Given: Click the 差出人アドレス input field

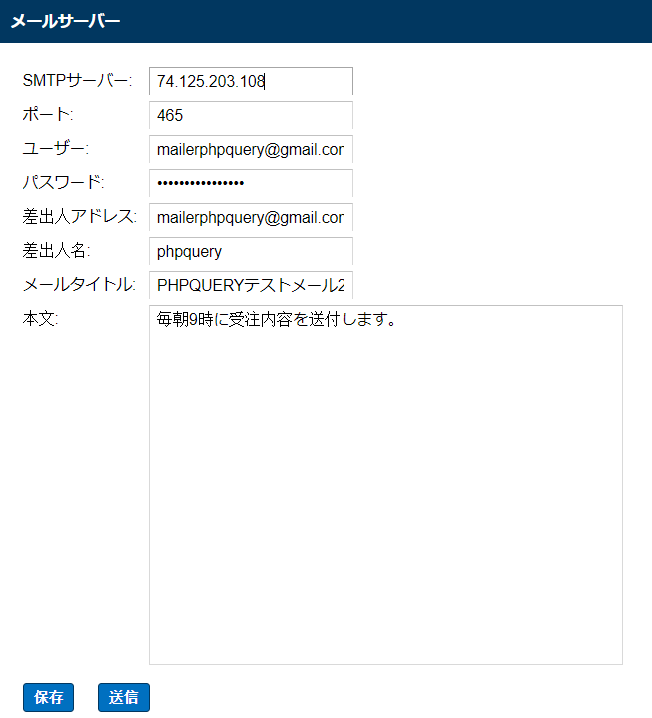Looking at the screenshot, I should [x=251, y=217].
